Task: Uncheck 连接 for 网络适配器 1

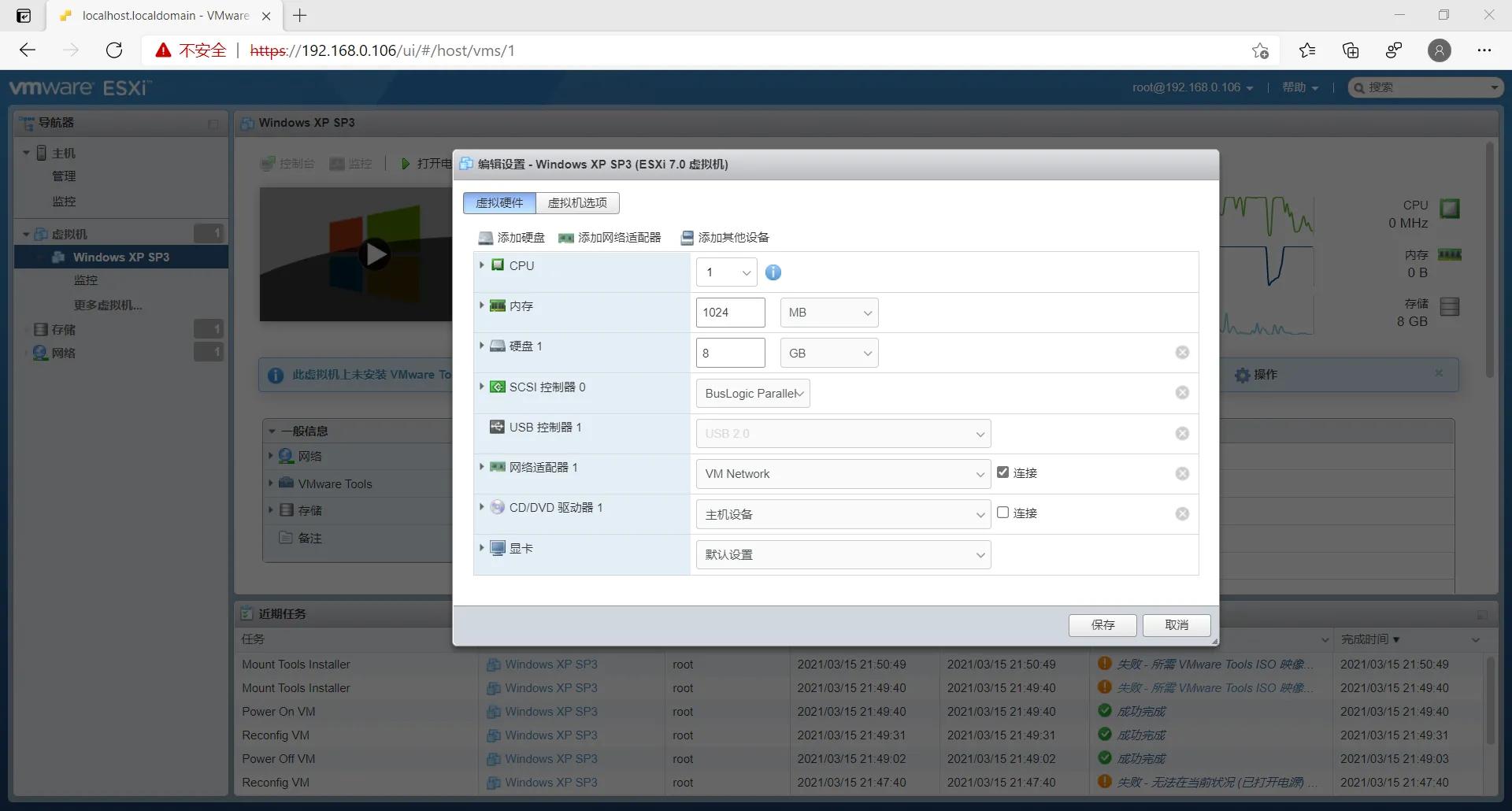Action: pyautogui.click(x=1002, y=472)
